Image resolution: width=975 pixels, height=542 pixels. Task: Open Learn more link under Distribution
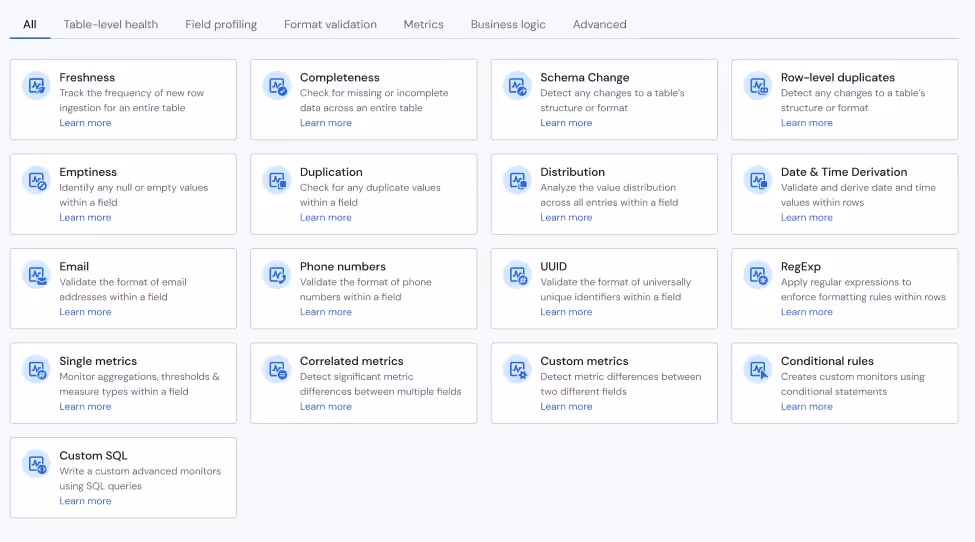[566, 217]
